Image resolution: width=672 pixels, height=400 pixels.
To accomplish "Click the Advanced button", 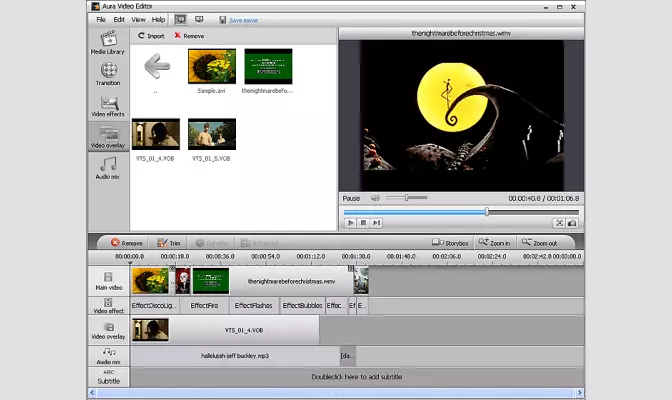I will pos(259,243).
